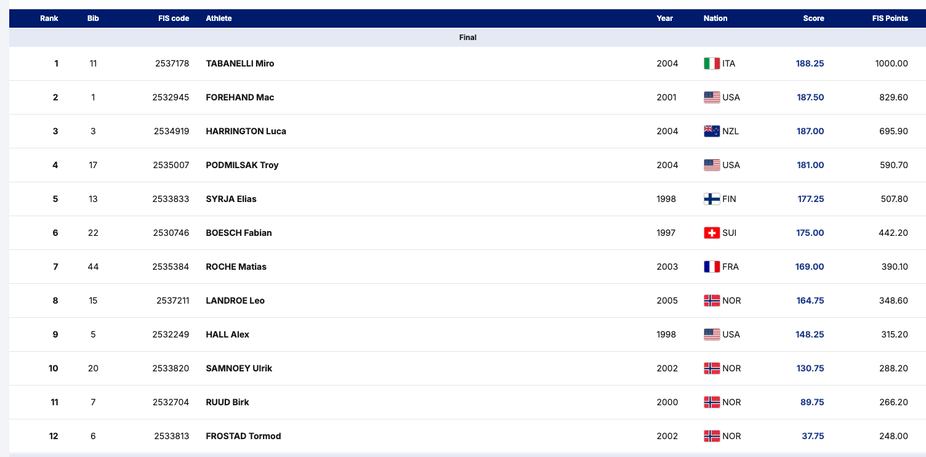The width and height of the screenshot is (926, 457).
Task: Sort by the Rank column header
Action: pyautogui.click(x=49, y=18)
